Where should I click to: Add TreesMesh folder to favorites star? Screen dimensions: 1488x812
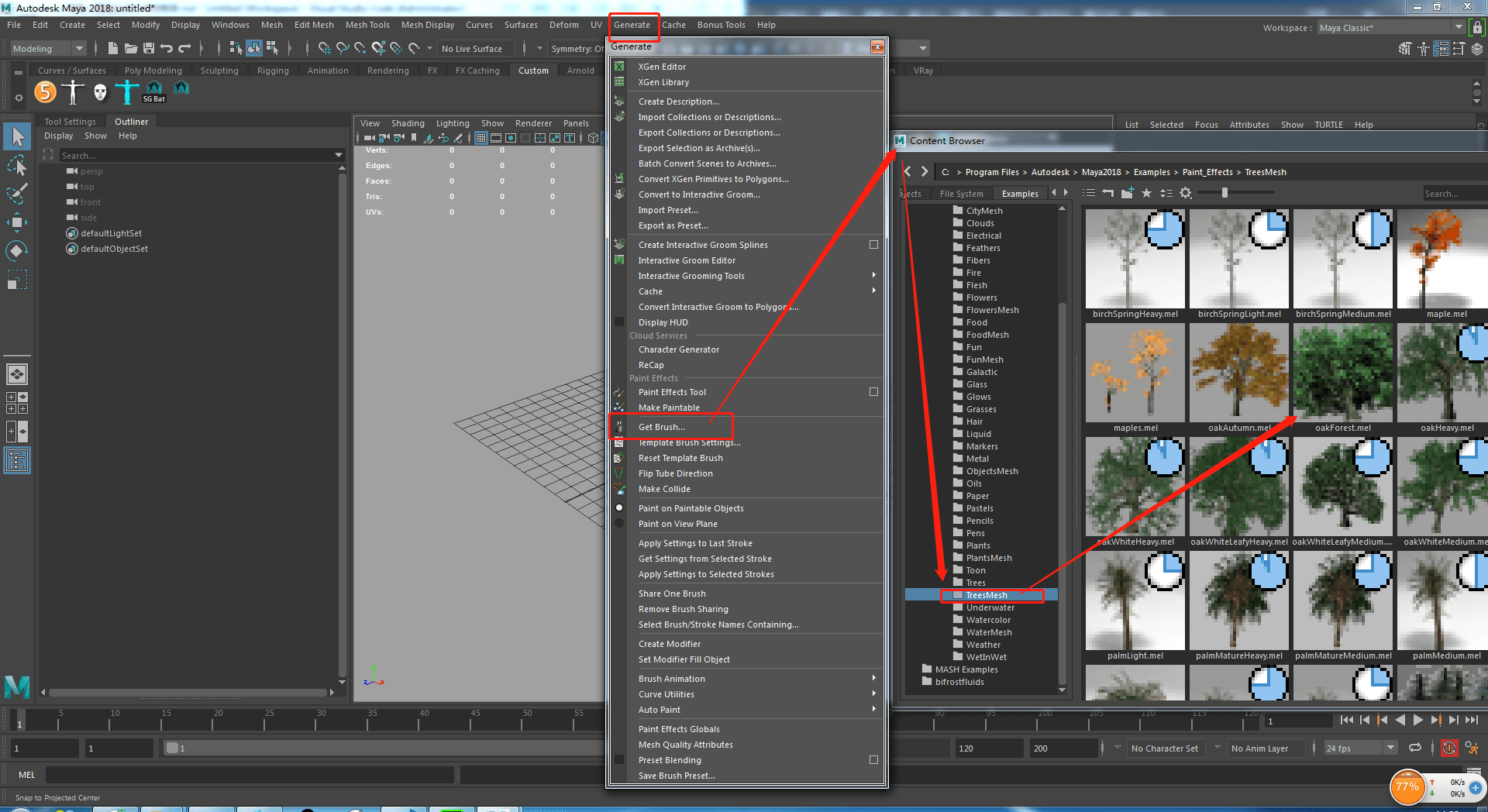(1147, 193)
